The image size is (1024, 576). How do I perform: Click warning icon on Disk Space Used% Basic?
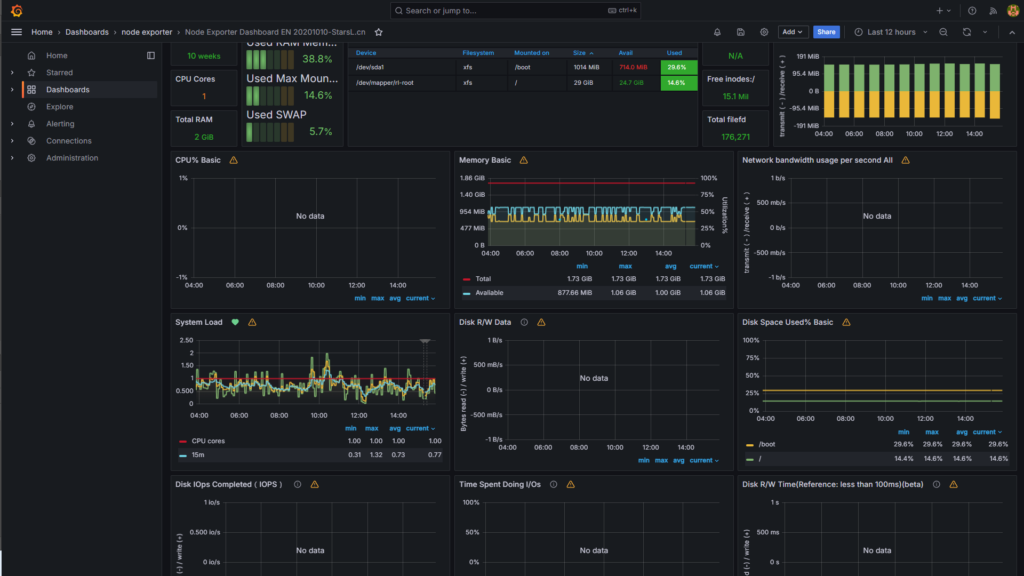click(846, 322)
